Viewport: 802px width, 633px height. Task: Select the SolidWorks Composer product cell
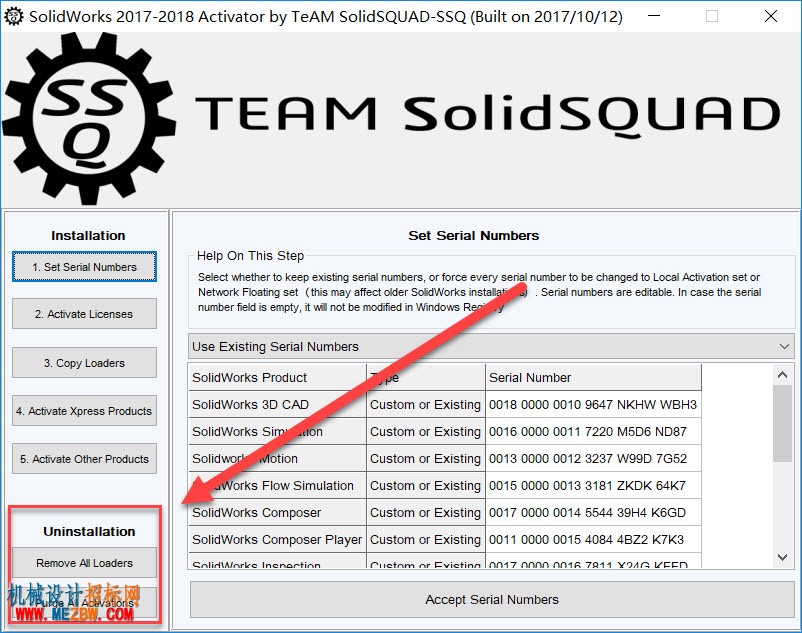(278, 512)
